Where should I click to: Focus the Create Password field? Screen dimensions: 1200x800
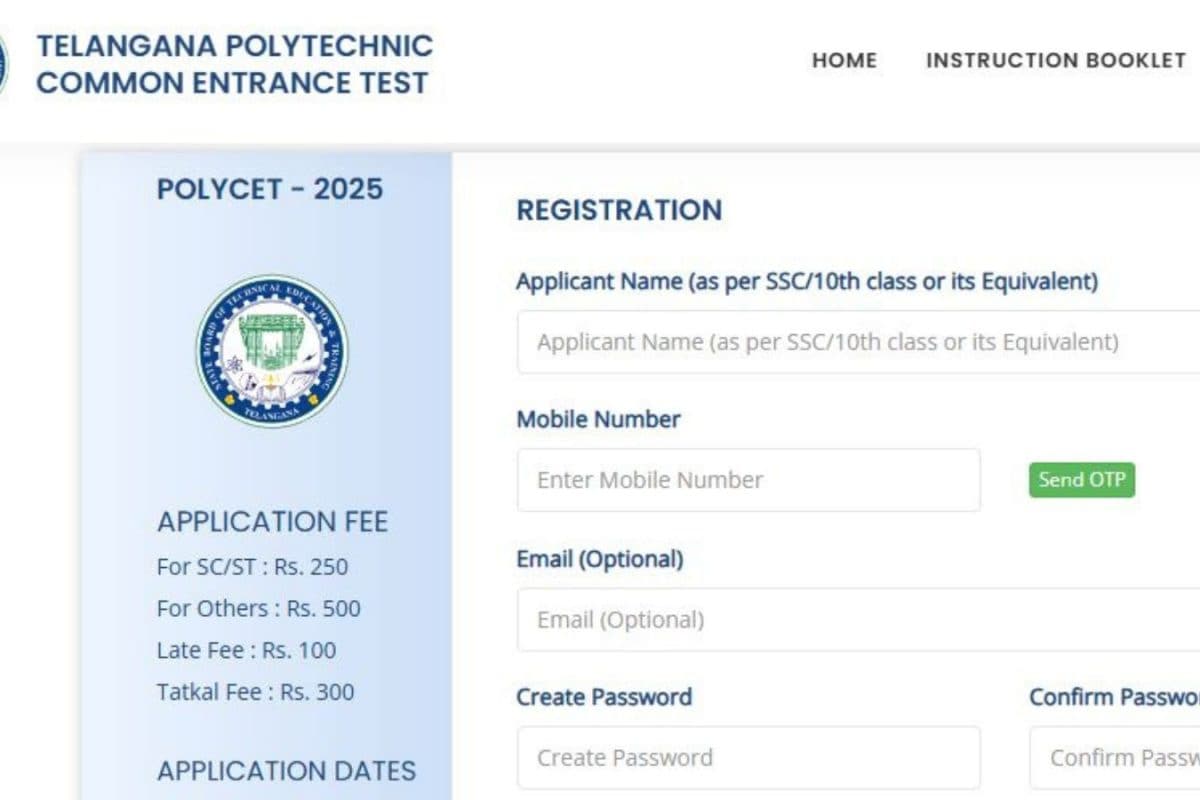[748, 757]
